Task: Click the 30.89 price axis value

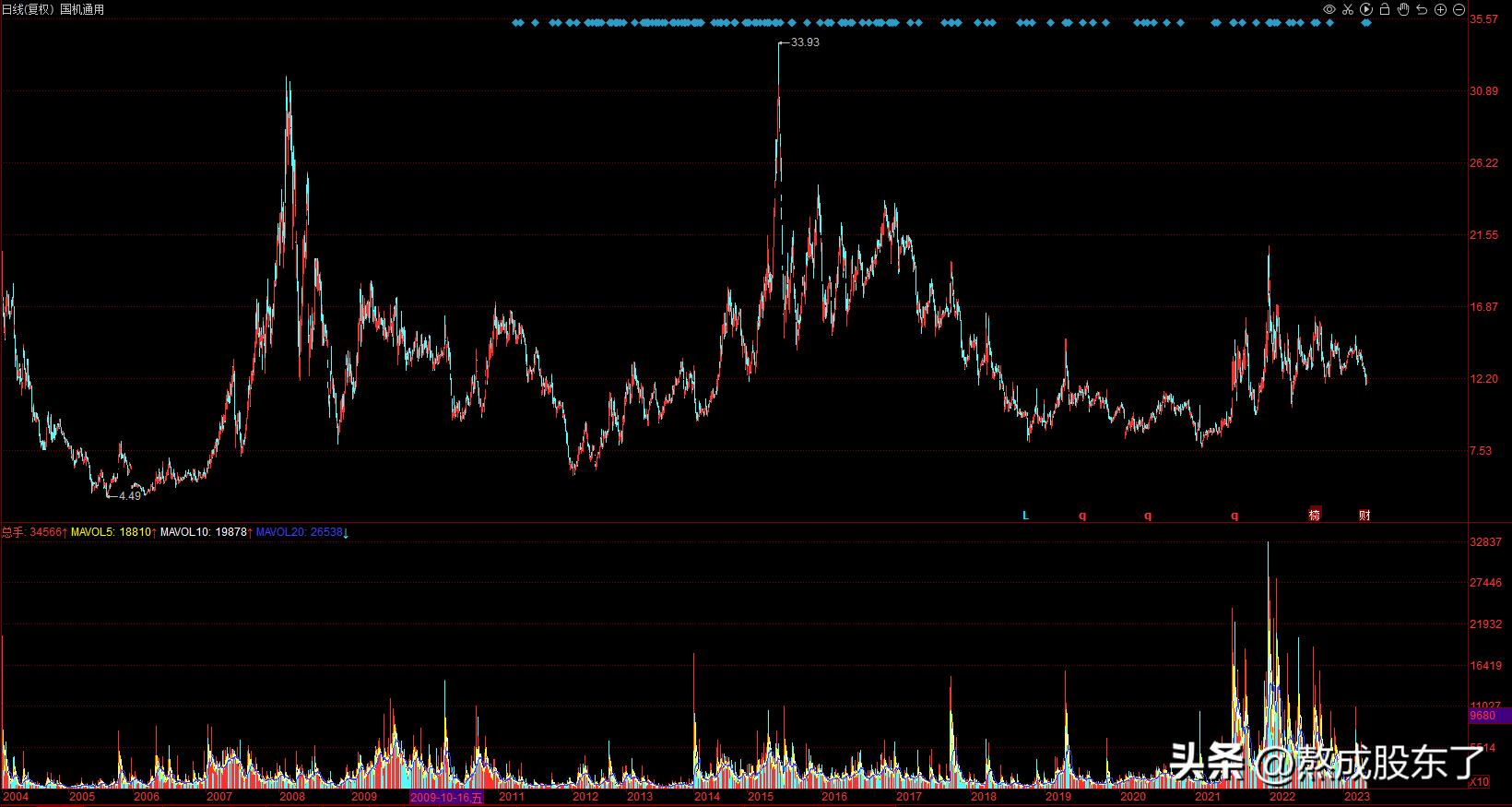Action: tap(1484, 91)
